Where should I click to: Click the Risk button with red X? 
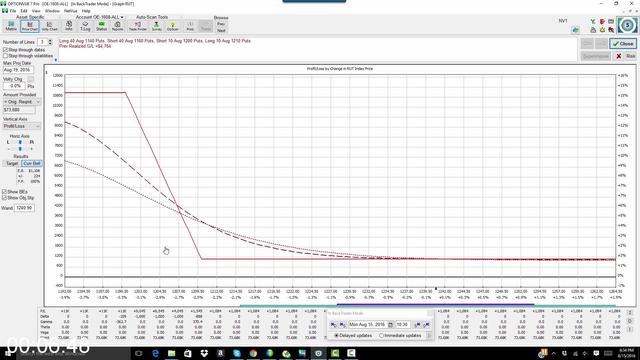625,56
